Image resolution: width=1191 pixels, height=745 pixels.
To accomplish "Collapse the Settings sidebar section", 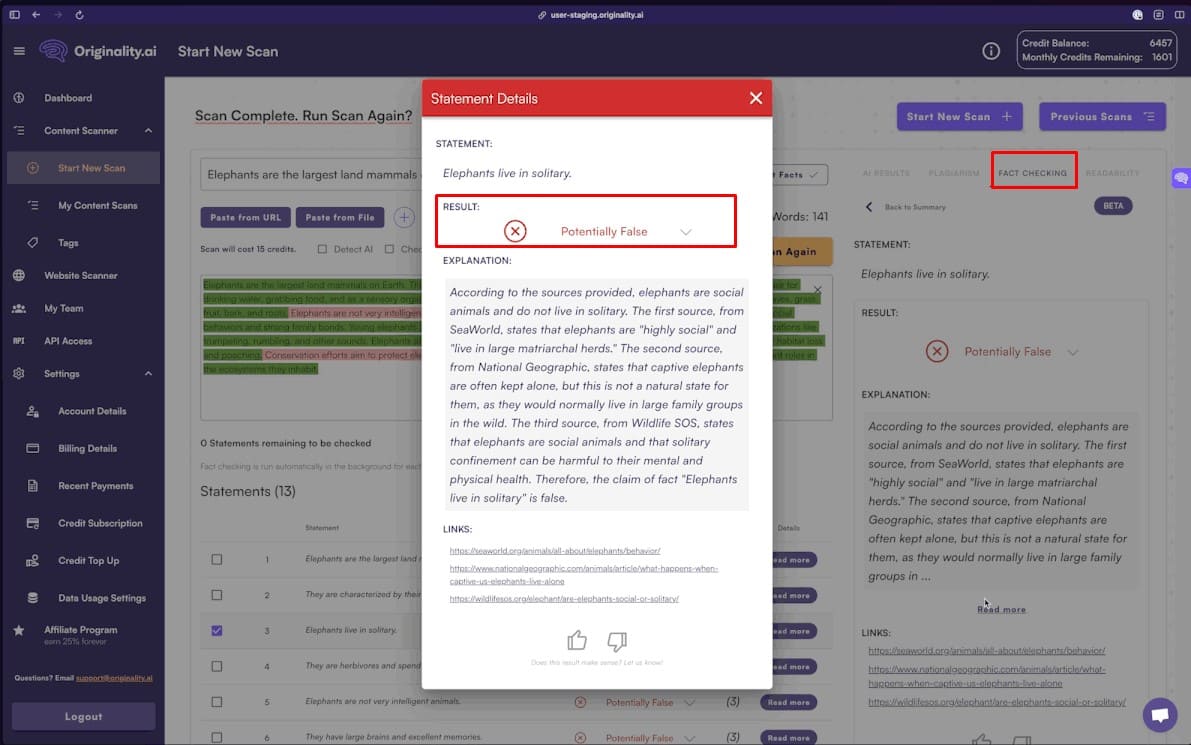I will click(148, 374).
